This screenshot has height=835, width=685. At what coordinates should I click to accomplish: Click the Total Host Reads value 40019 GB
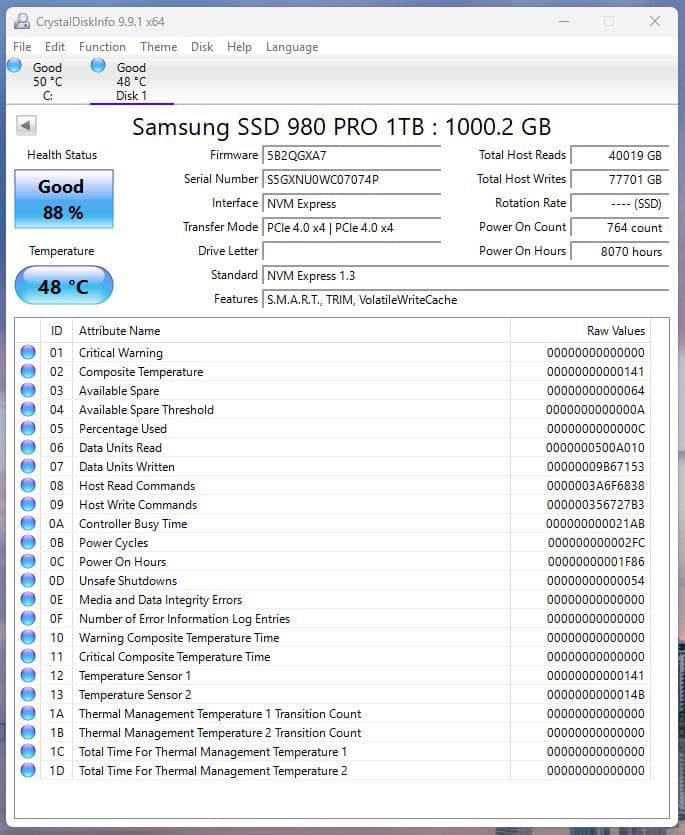point(619,155)
